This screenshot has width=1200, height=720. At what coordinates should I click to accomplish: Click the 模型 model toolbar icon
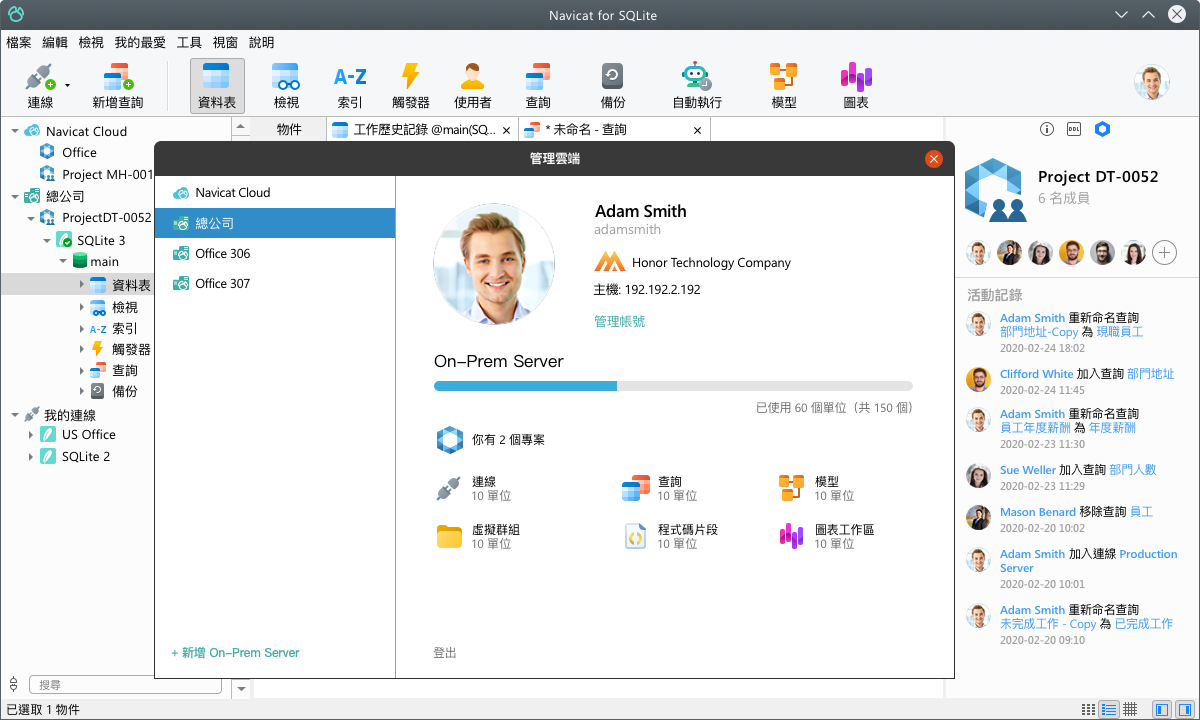point(784,85)
